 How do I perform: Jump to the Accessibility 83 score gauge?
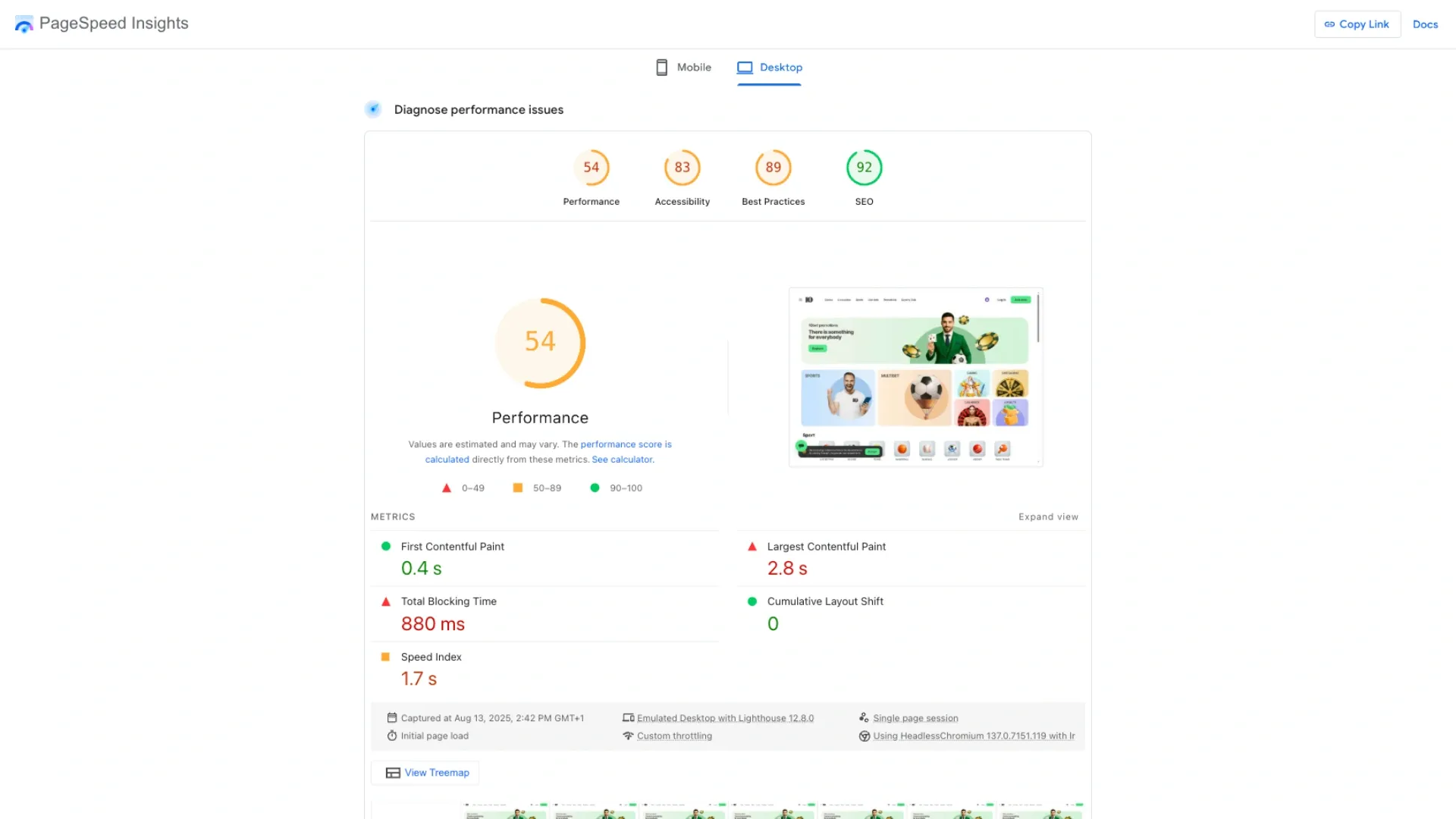click(x=682, y=168)
